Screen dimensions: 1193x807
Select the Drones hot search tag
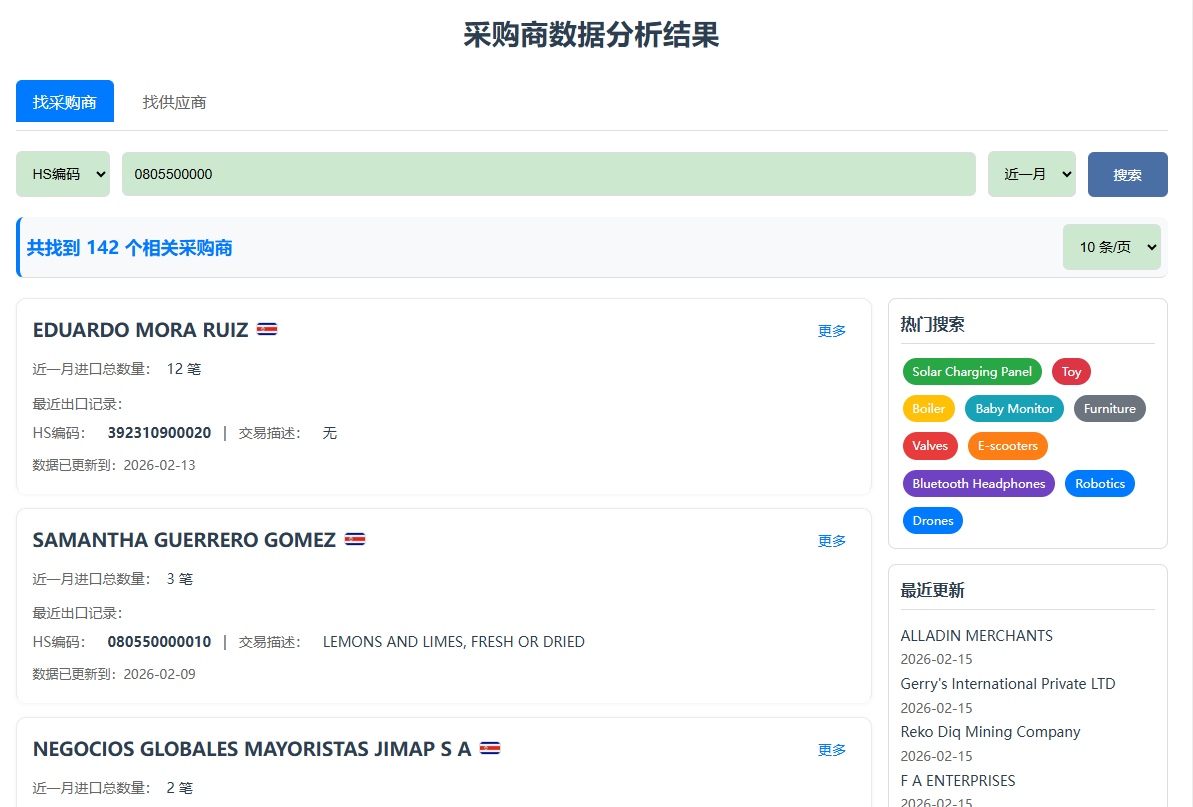(932, 520)
